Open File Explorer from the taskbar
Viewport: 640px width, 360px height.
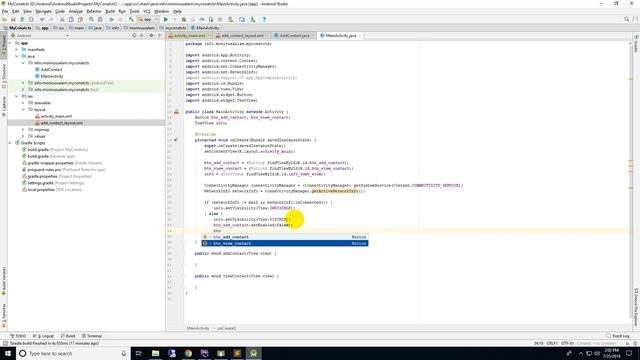coord(156,353)
